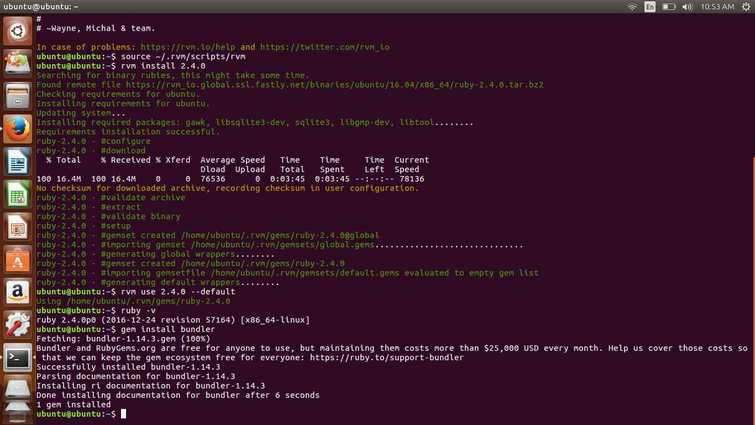This screenshot has width=755, height=425.
Task: Open the battery status indicator
Action: click(668, 7)
